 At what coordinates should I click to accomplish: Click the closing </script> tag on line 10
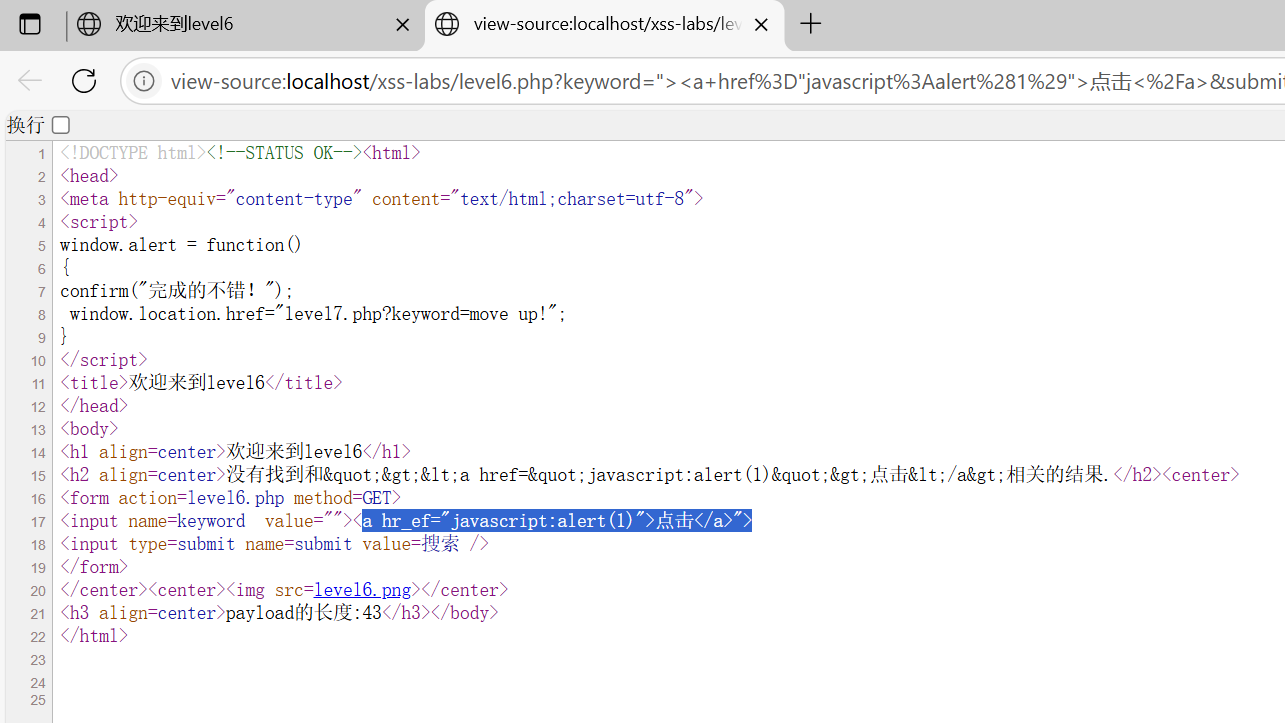[104, 360]
